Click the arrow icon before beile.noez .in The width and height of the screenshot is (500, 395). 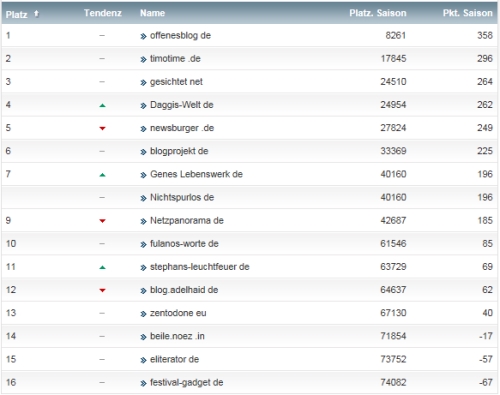pyautogui.click(x=143, y=337)
